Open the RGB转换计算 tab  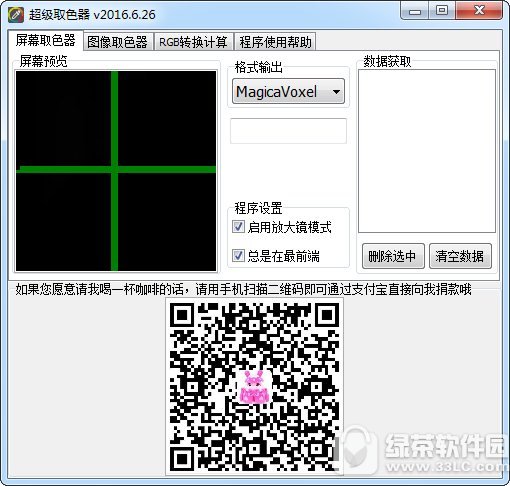[193, 42]
